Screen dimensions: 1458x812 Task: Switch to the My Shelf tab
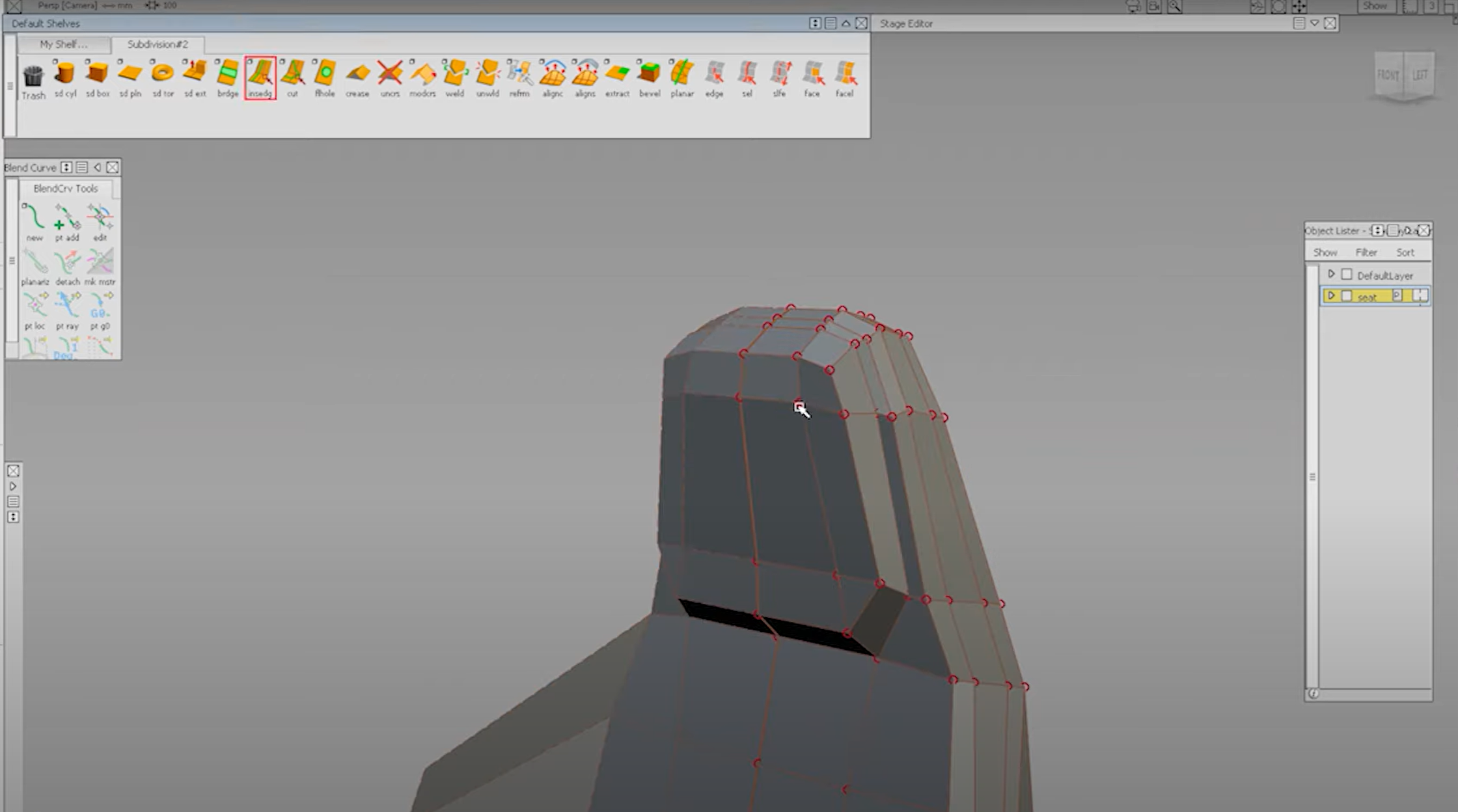63,45
